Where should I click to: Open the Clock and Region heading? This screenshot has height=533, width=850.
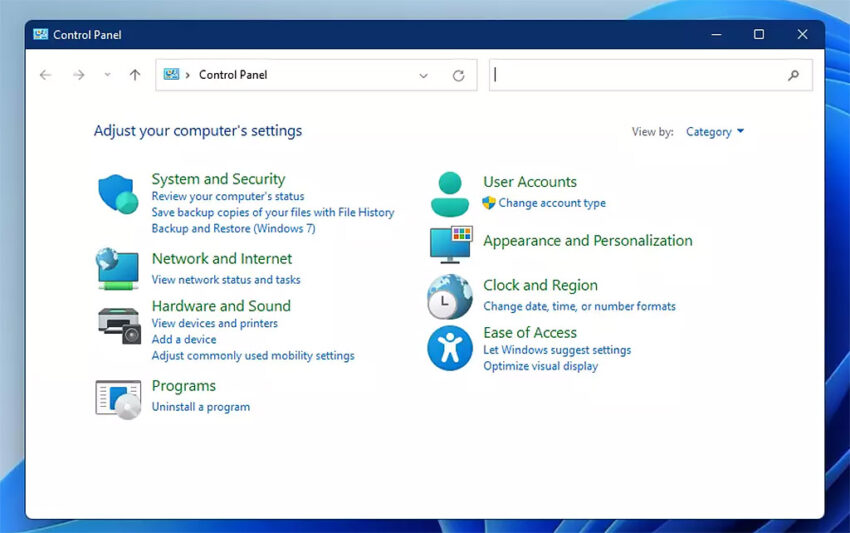click(x=540, y=285)
